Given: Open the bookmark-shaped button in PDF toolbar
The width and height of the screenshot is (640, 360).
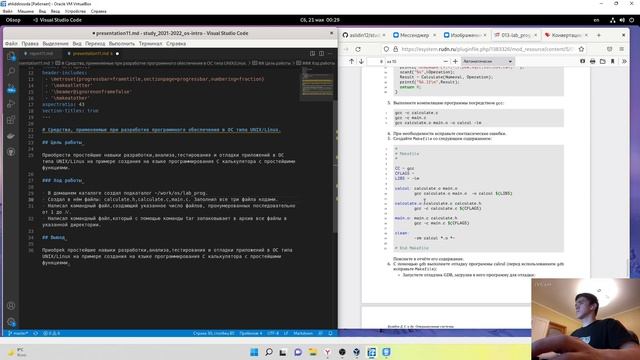Looking at the screenshot, I should (613, 61).
